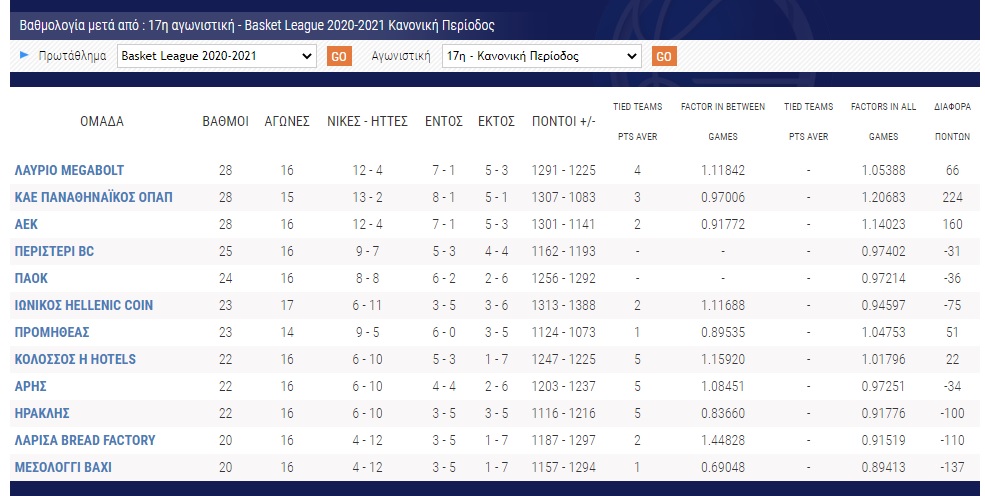This screenshot has width=985, height=496.
Task: Click GO button next to championship dropdown
Action: (x=339, y=57)
